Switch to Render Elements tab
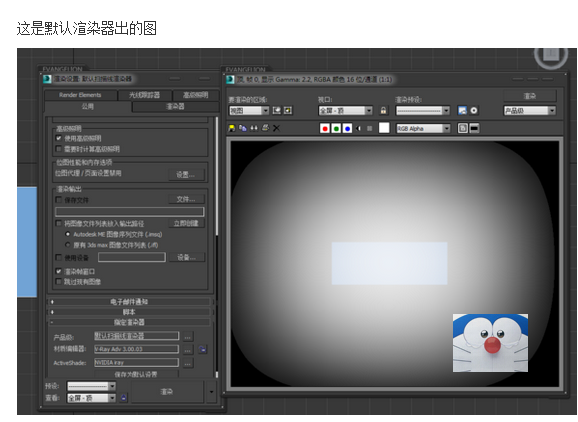578x422 pixels. pos(80,95)
